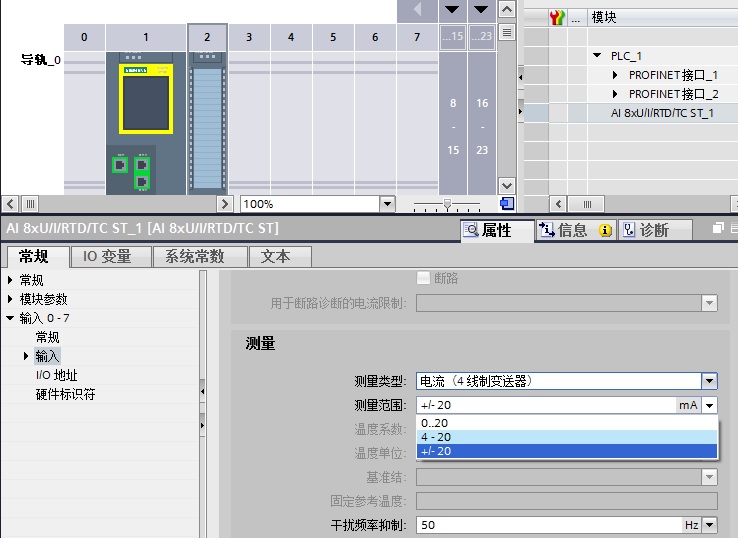
Task: Open the 属性 tab
Action: coord(497,230)
